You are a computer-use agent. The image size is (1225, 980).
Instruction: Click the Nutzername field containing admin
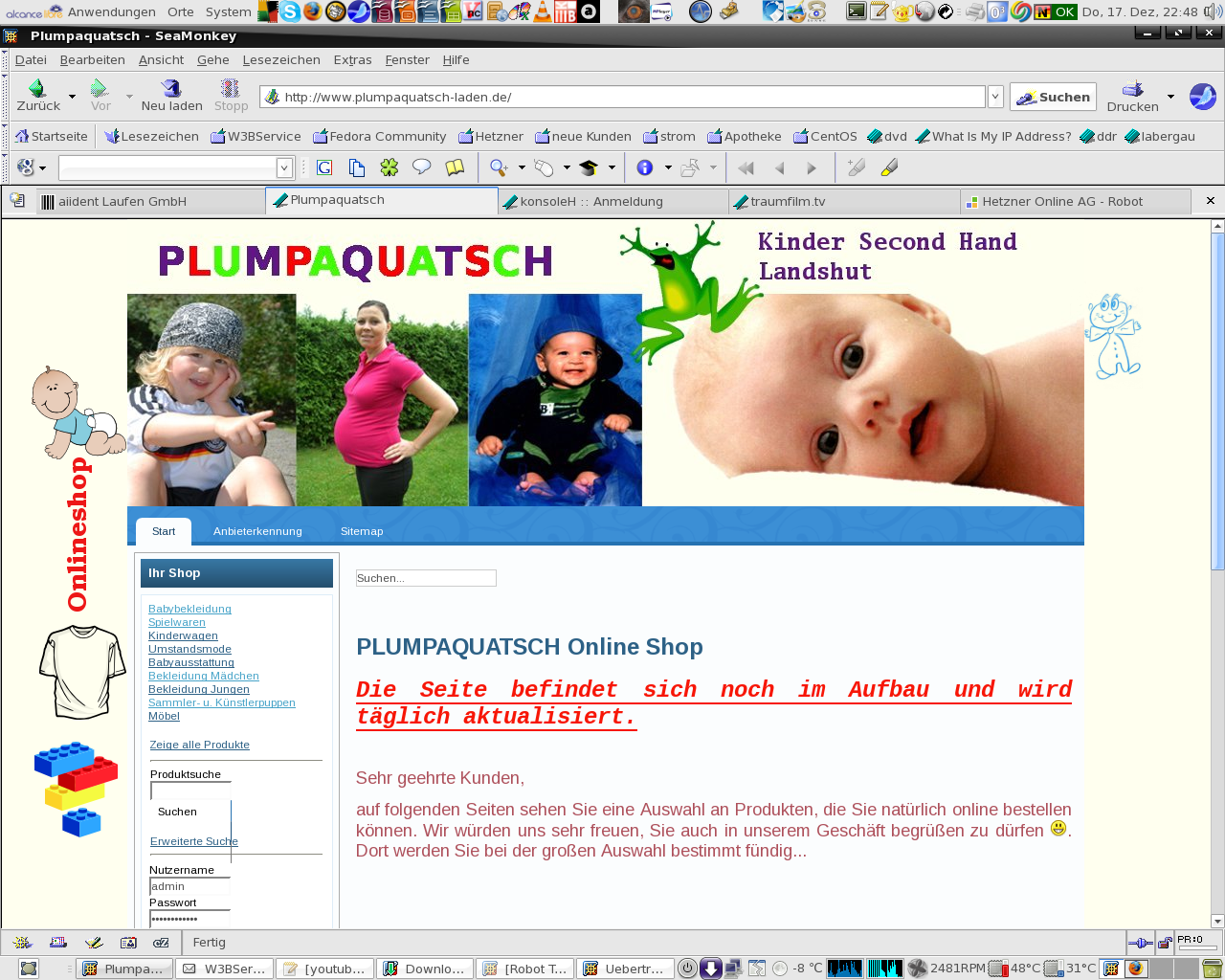pyautogui.click(x=189, y=886)
